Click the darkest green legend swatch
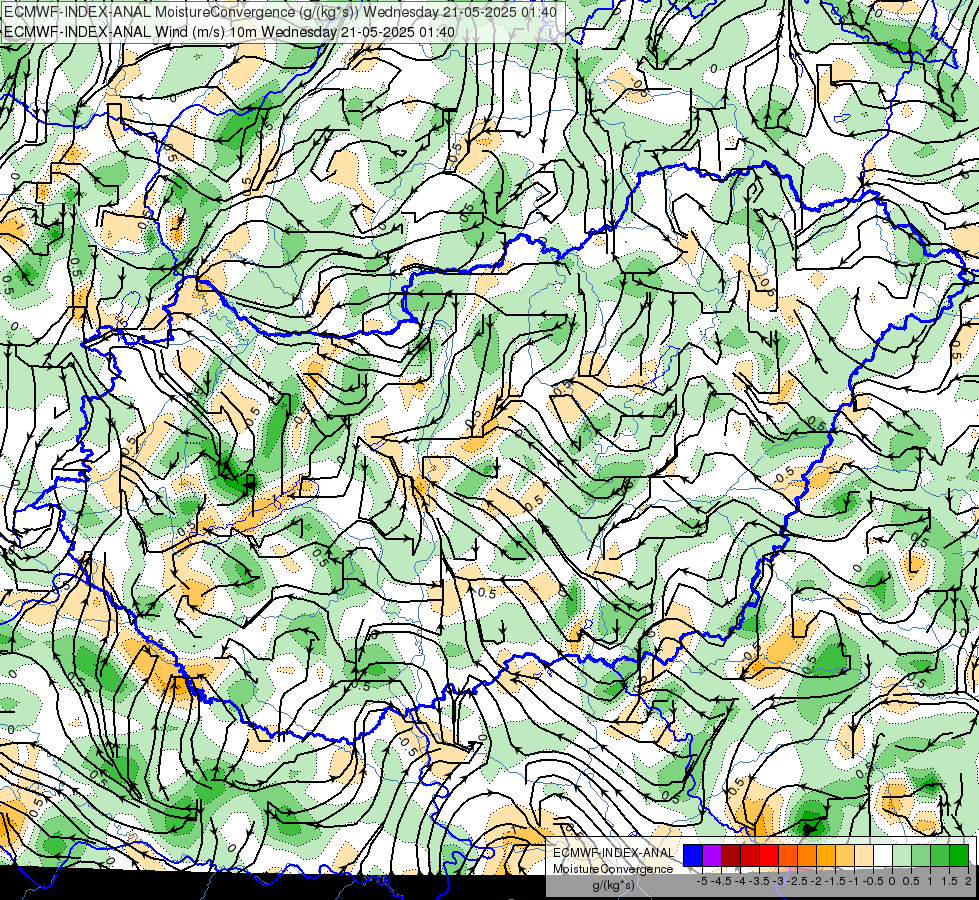Image resolution: width=979 pixels, height=900 pixels. click(x=959, y=855)
